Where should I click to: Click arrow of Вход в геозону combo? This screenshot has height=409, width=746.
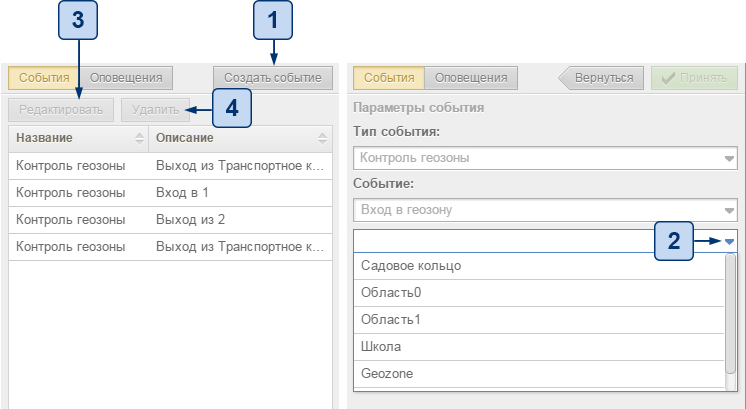729,210
